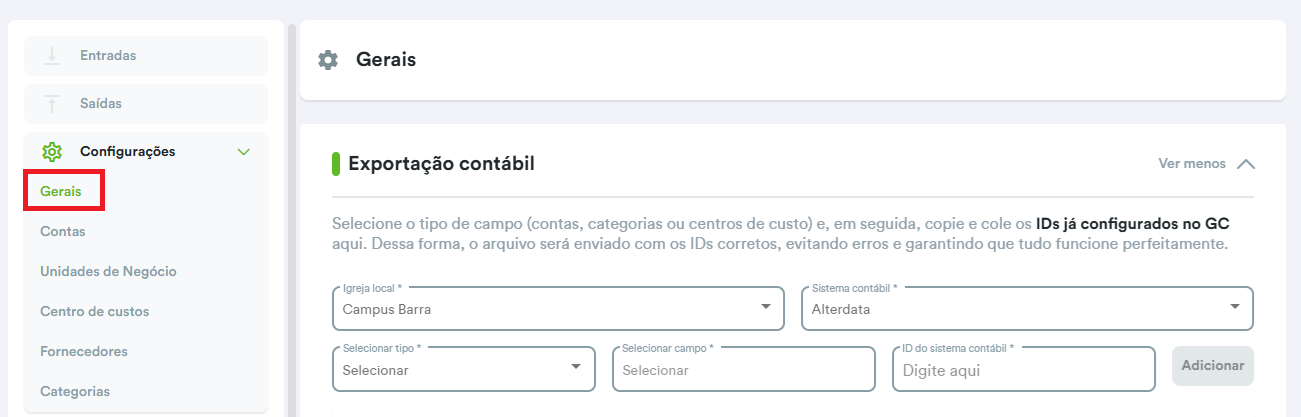Go to Contas in the sidebar
1301x417 pixels.
pyautogui.click(x=63, y=231)
